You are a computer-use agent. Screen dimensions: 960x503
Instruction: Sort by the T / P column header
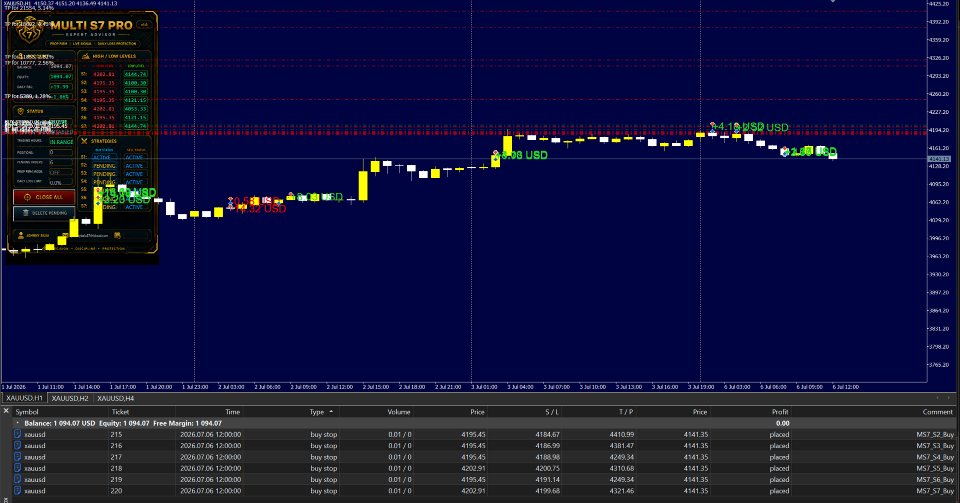pos(626,412)
